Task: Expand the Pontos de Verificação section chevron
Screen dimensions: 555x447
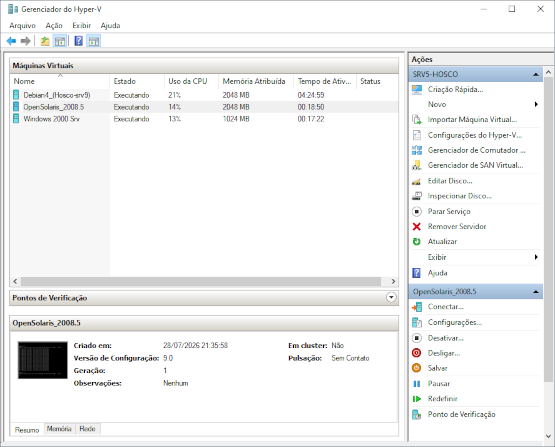Action: coord(391,297)
